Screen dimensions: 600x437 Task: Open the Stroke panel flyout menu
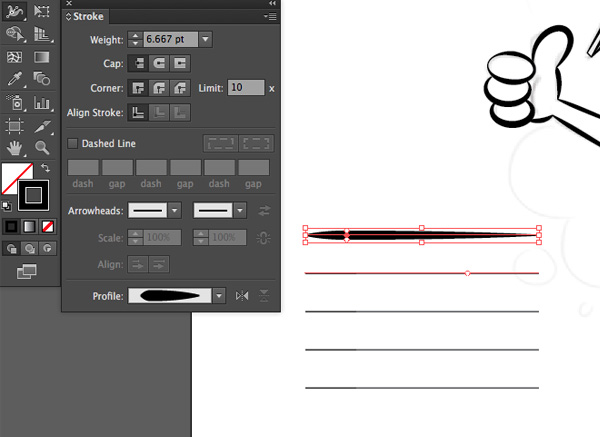pos(270,17)
